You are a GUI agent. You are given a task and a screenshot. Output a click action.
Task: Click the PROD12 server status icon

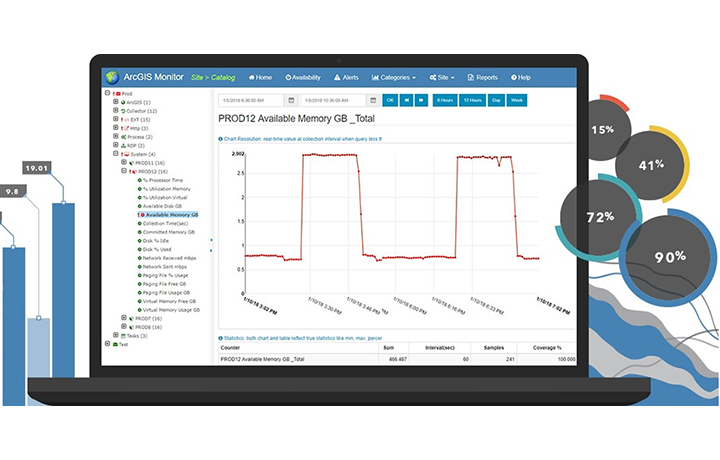click(x=134, y=172)
